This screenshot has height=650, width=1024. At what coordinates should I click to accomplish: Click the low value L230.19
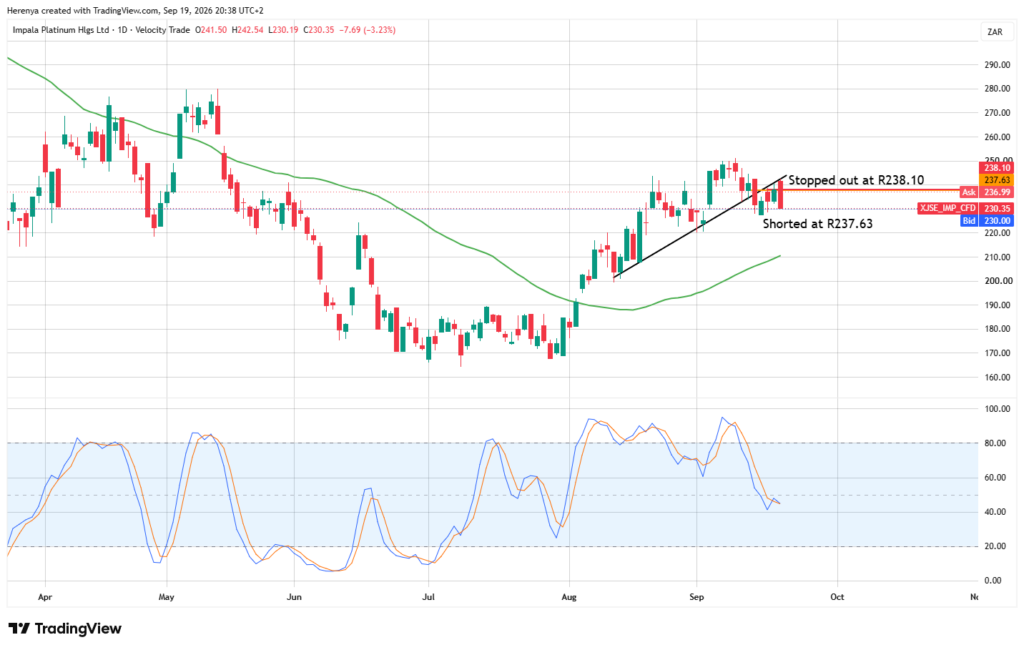tap(283, 30)
